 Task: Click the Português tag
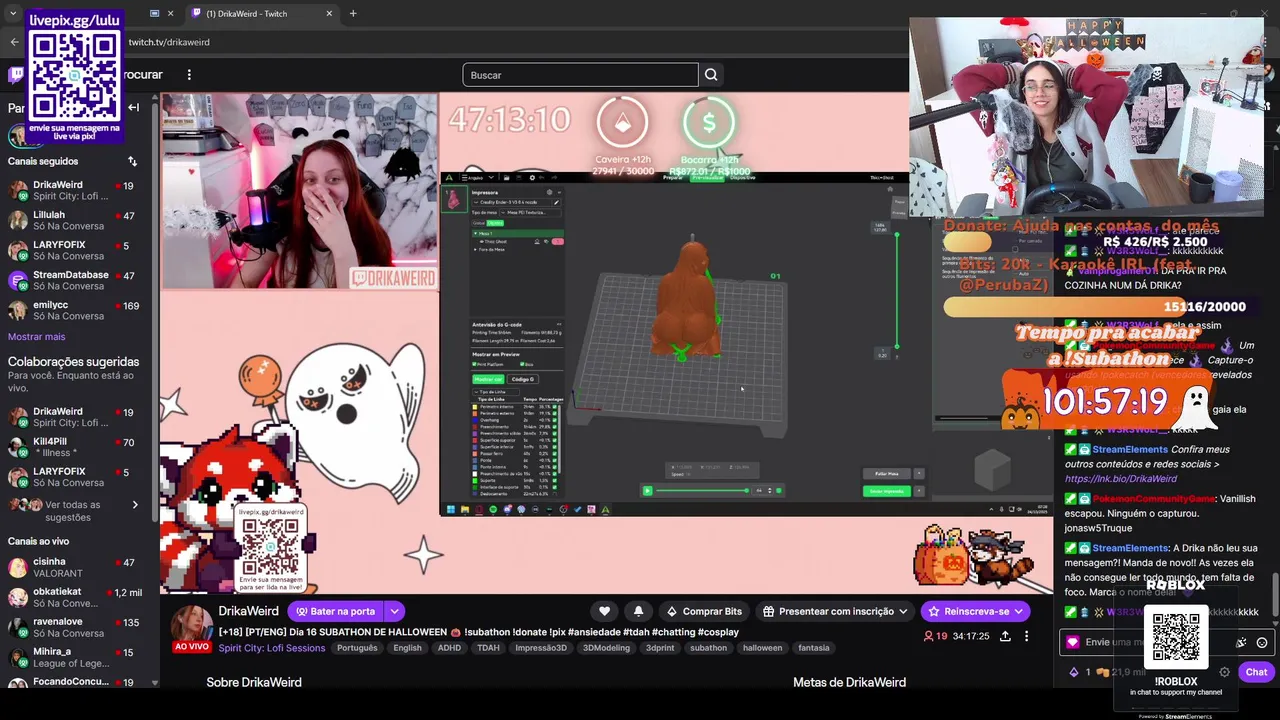(x=357, y=648)
